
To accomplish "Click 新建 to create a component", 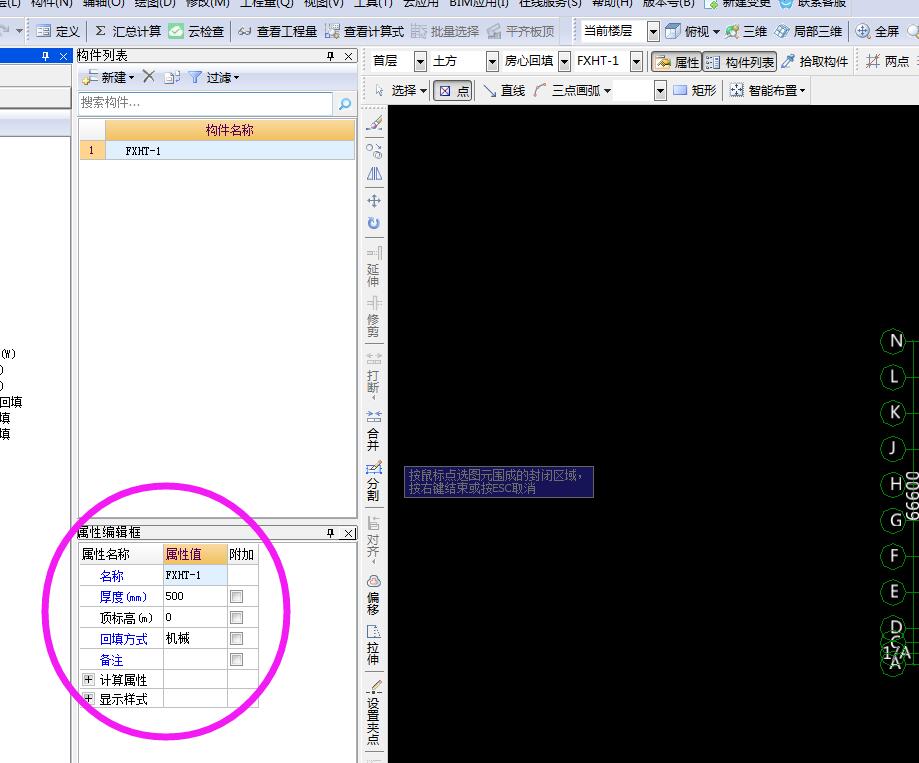I will click(x=108, y=77).
